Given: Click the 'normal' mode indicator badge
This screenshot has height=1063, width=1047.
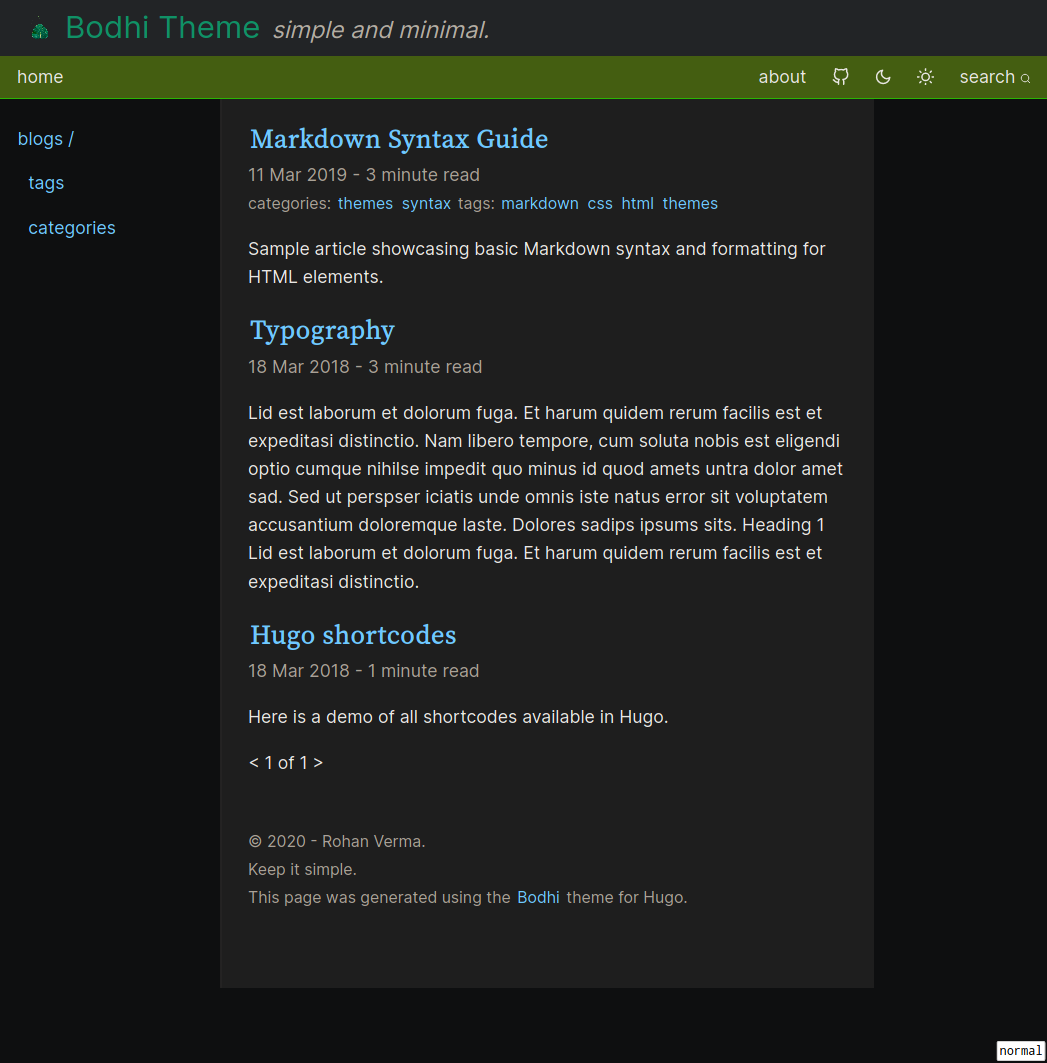Looking at the screenshot, I should tap(1020, 1050).
